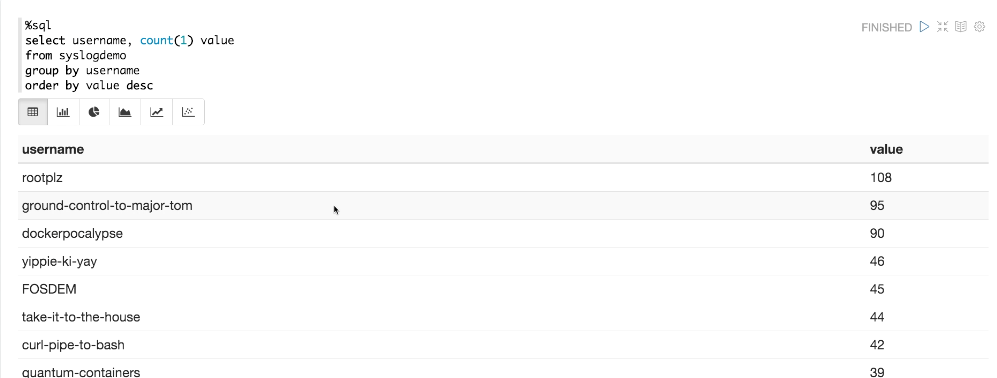Select the ground-control-to-major-tom row
Image resolution: width=997 pixels, height=378 pixels.
(x=503, y=206)
